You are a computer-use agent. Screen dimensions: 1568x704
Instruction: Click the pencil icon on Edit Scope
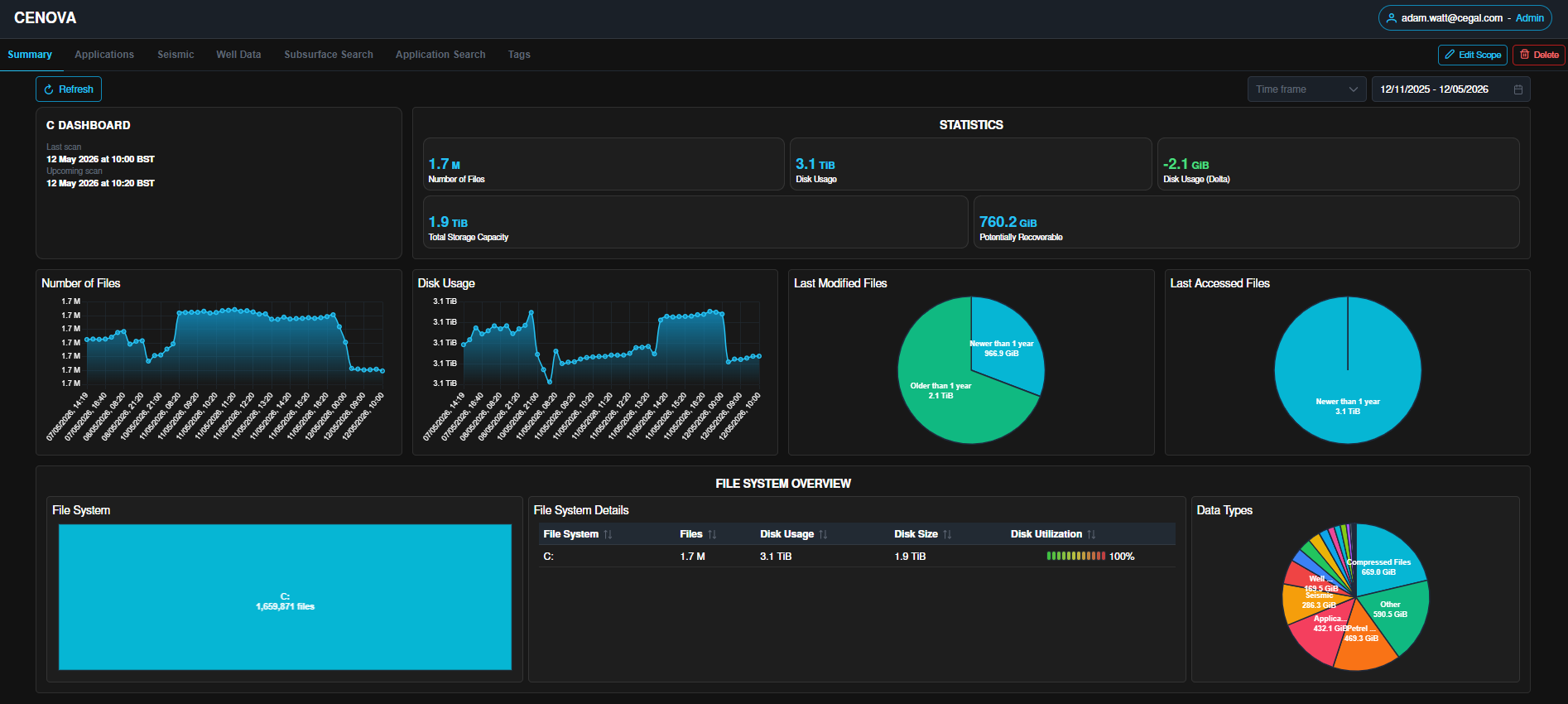pyautogui.click(x=1450, y=55)
